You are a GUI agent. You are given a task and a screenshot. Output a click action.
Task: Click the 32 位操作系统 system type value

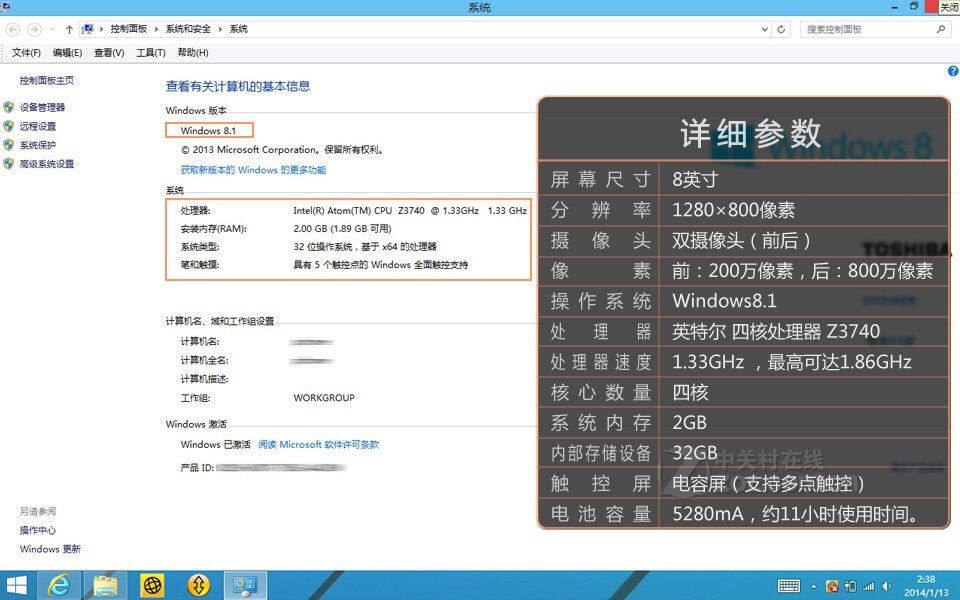(x=365, y=247)
